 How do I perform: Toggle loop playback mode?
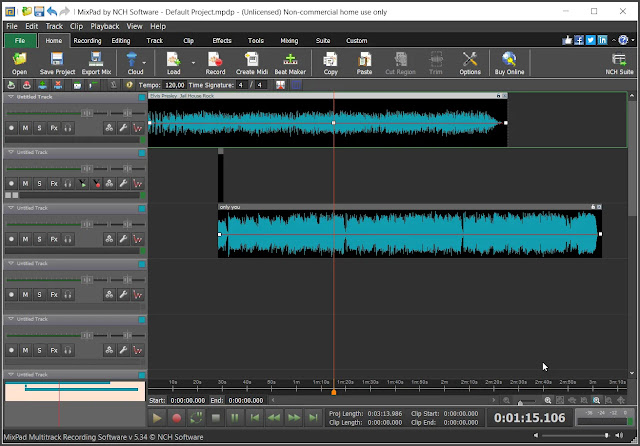196,417
